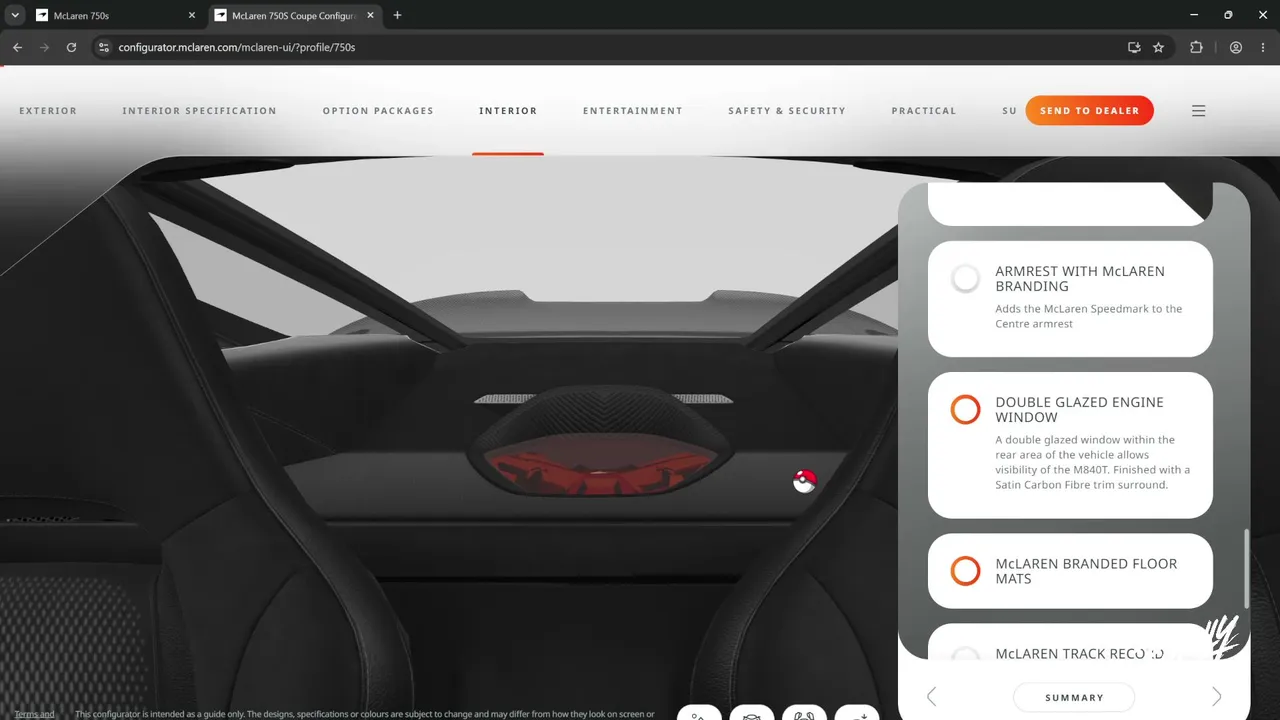Open the Entertainment section
This screenshot has width=1280, height=720.
tap(633, 111)
